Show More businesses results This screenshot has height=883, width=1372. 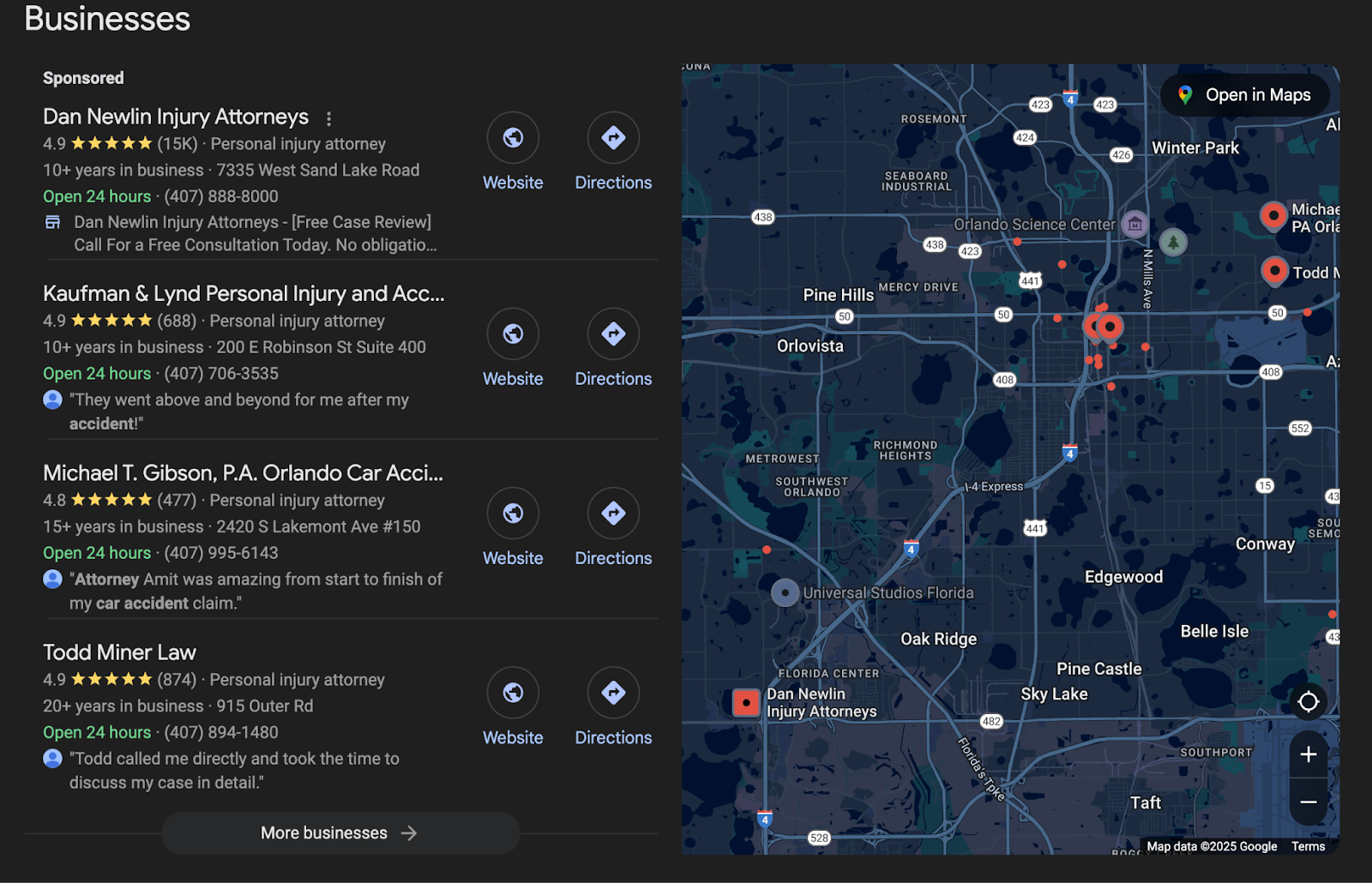tap(340, 833)
